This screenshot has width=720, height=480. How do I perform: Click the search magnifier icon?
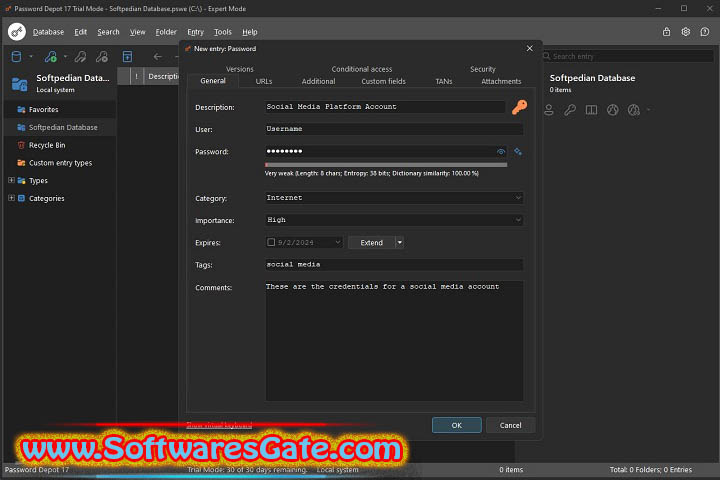pos(546,56)
